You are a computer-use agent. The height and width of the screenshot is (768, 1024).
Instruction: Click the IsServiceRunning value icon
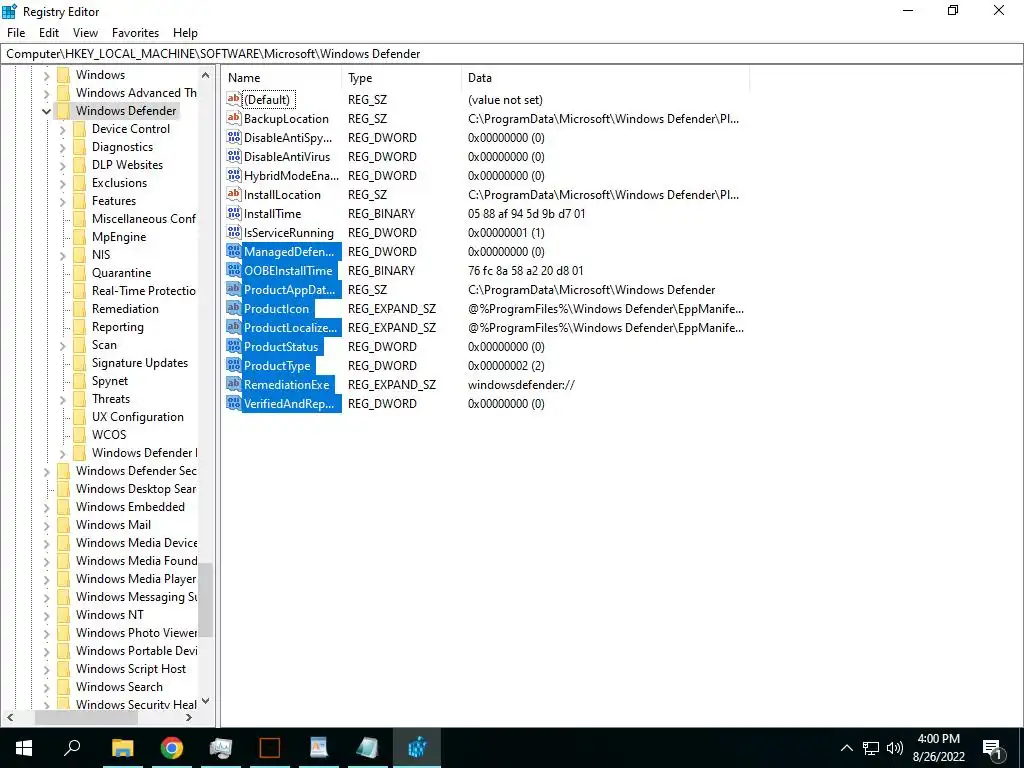tap(234, 232)
